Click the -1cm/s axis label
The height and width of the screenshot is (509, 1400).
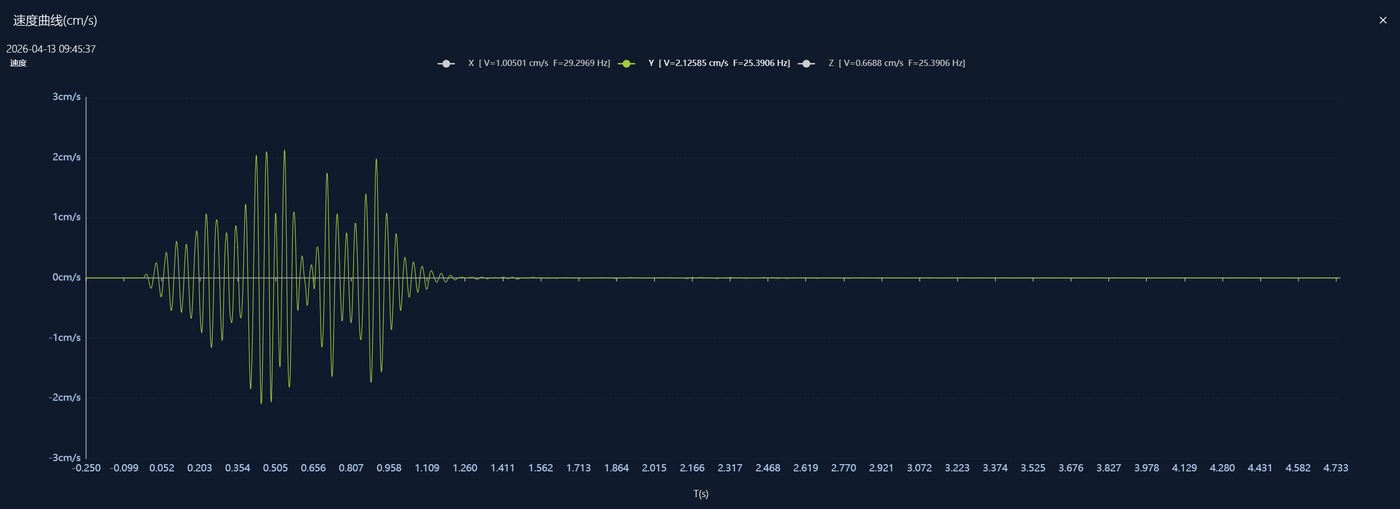click(x=65, y=337)
